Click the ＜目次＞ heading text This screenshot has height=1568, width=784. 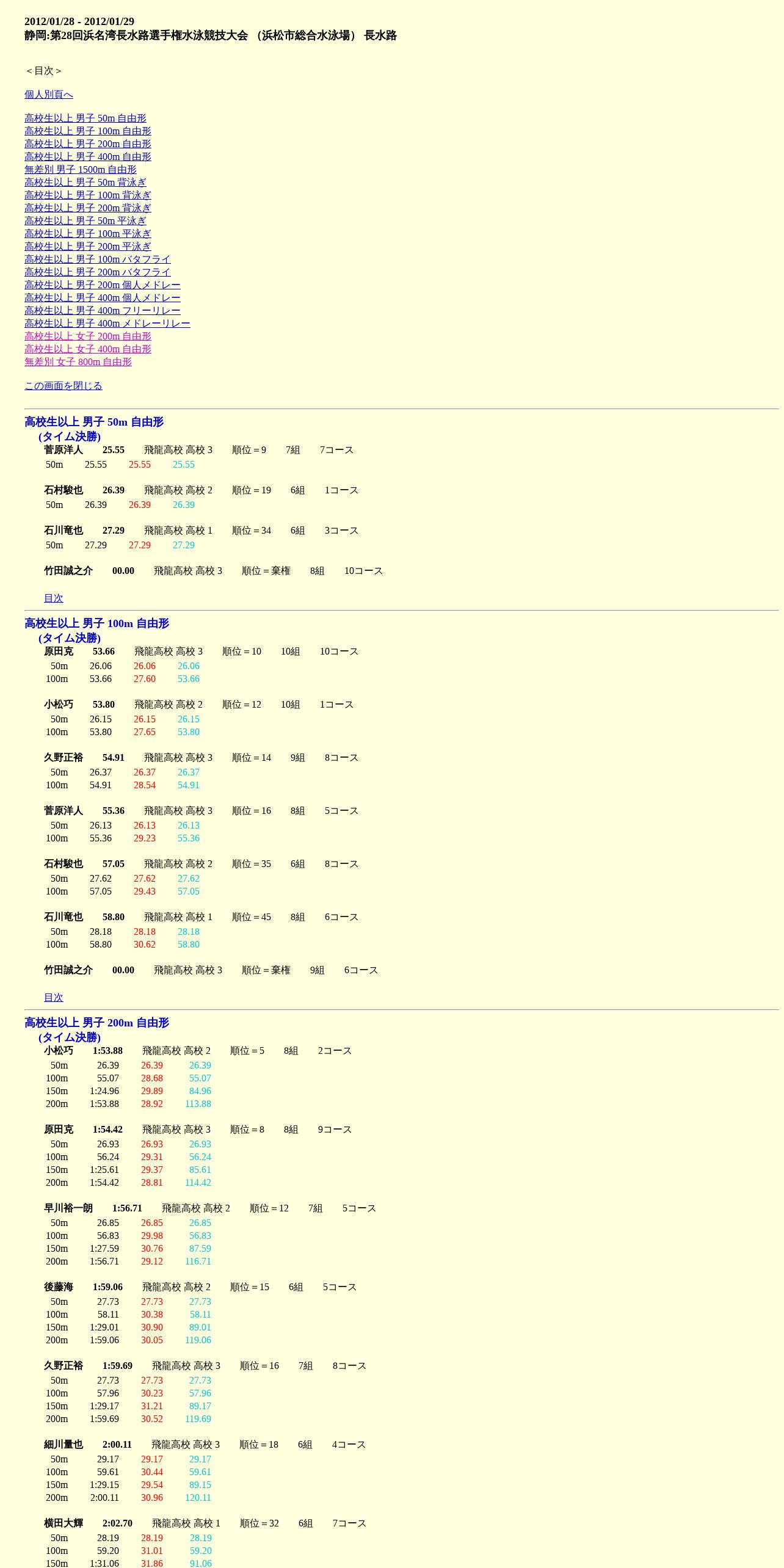(44, 71)
